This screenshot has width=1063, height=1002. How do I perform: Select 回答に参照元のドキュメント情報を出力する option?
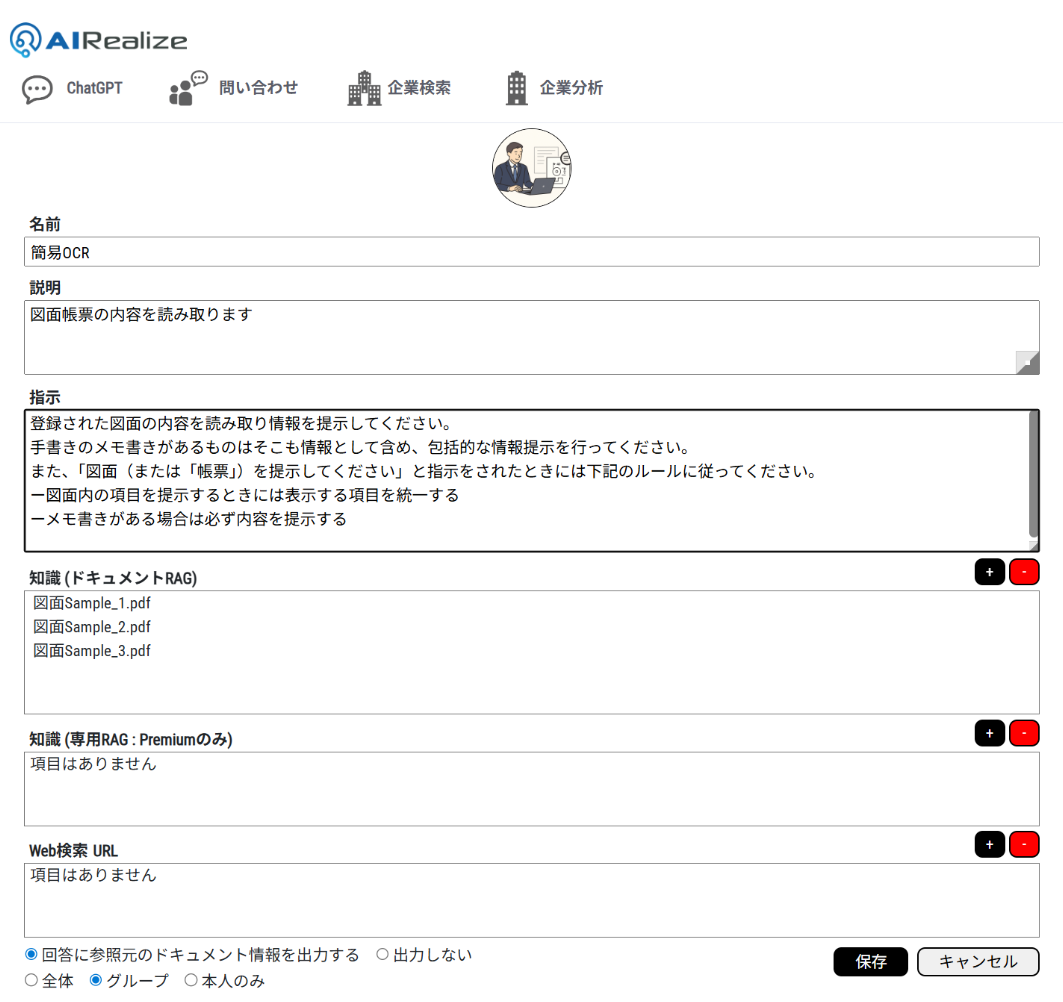point(31,955)
